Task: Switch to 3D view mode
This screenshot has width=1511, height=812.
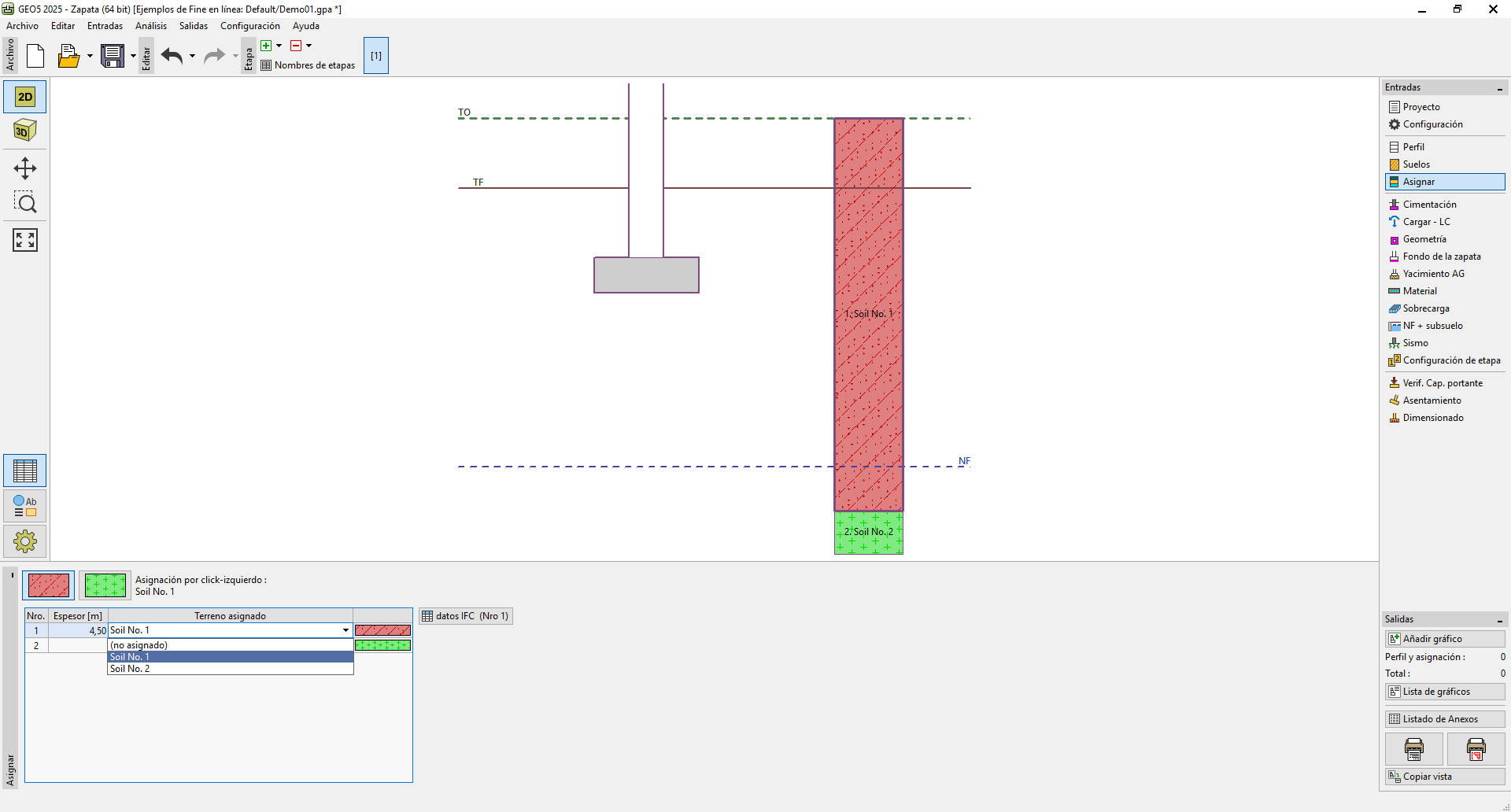Action: [25, 131]
